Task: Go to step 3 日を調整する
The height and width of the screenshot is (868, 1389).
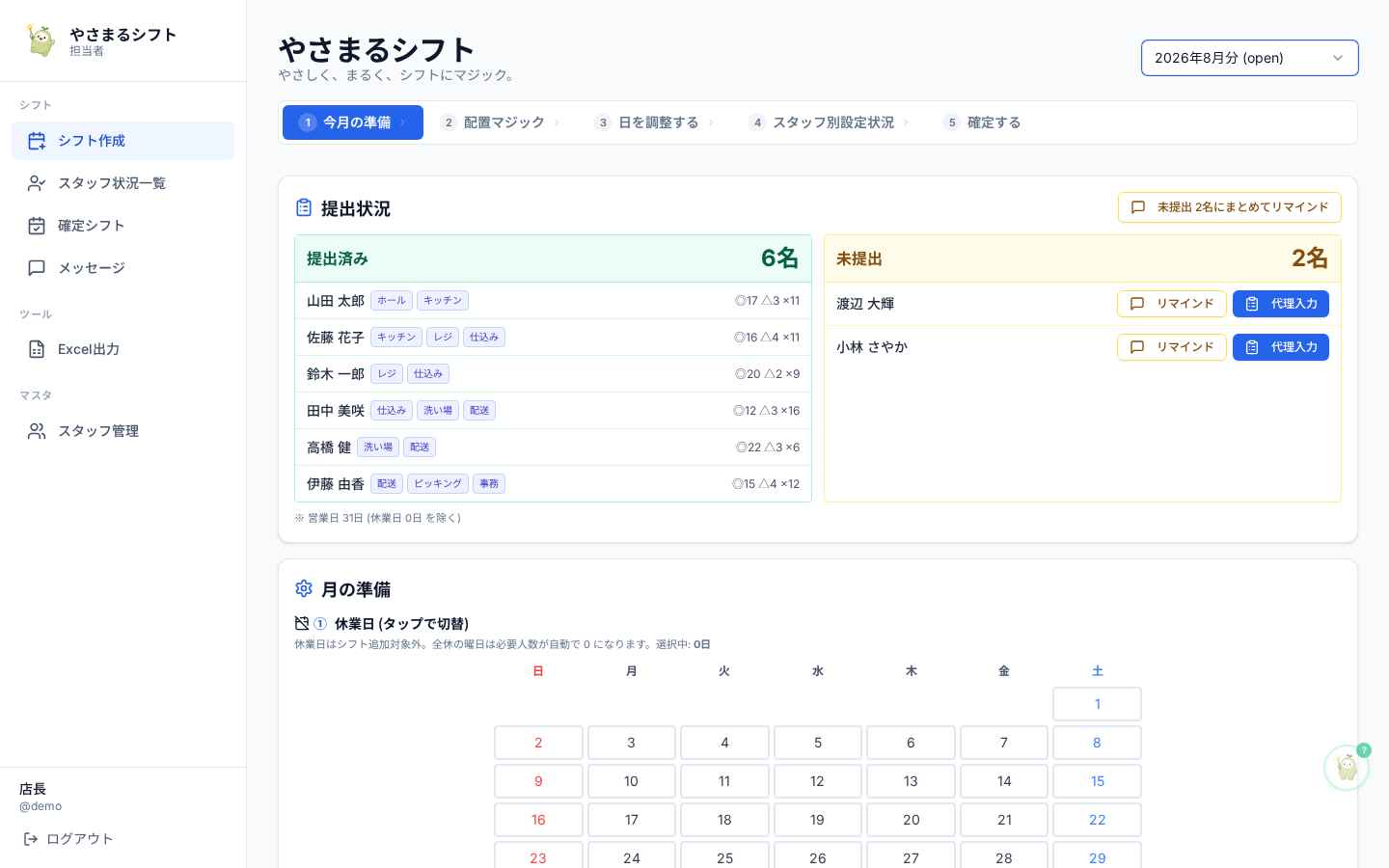Action: click(655, 122)
